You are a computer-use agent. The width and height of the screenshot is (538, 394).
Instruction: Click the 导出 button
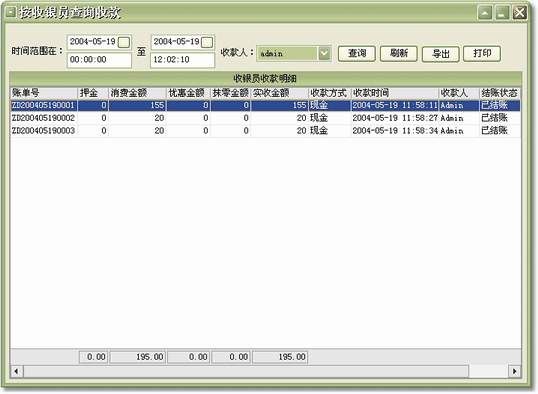tap(441, 54)
